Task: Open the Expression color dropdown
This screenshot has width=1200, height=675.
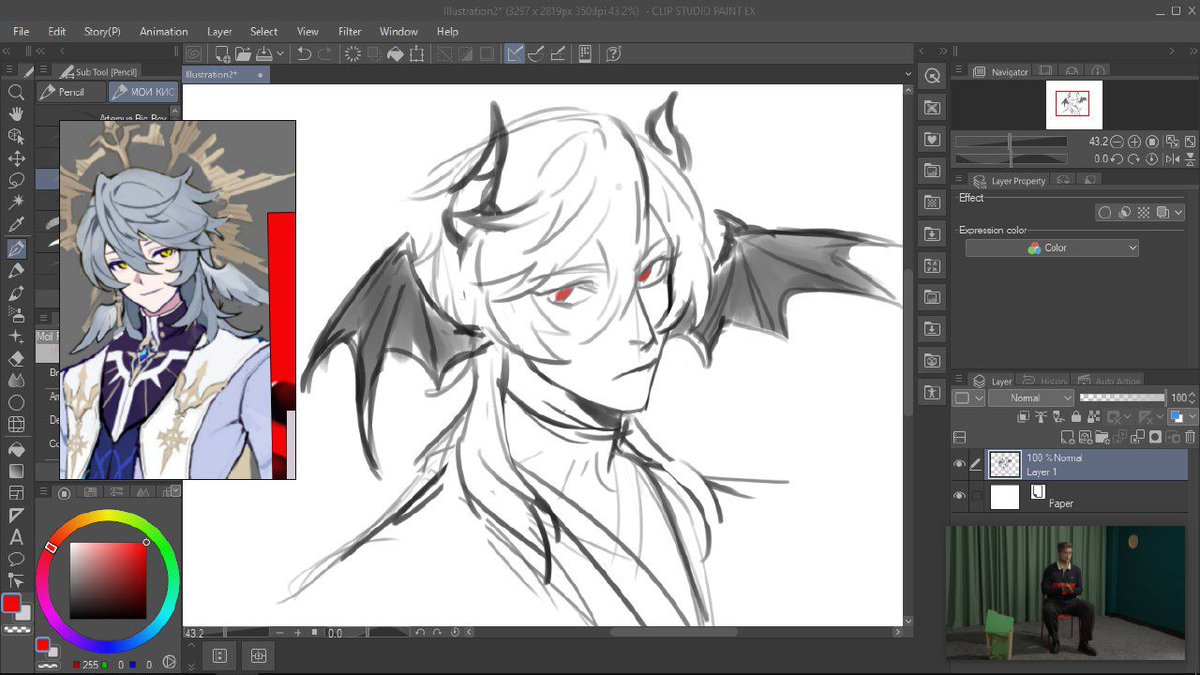Action: 1052,248
